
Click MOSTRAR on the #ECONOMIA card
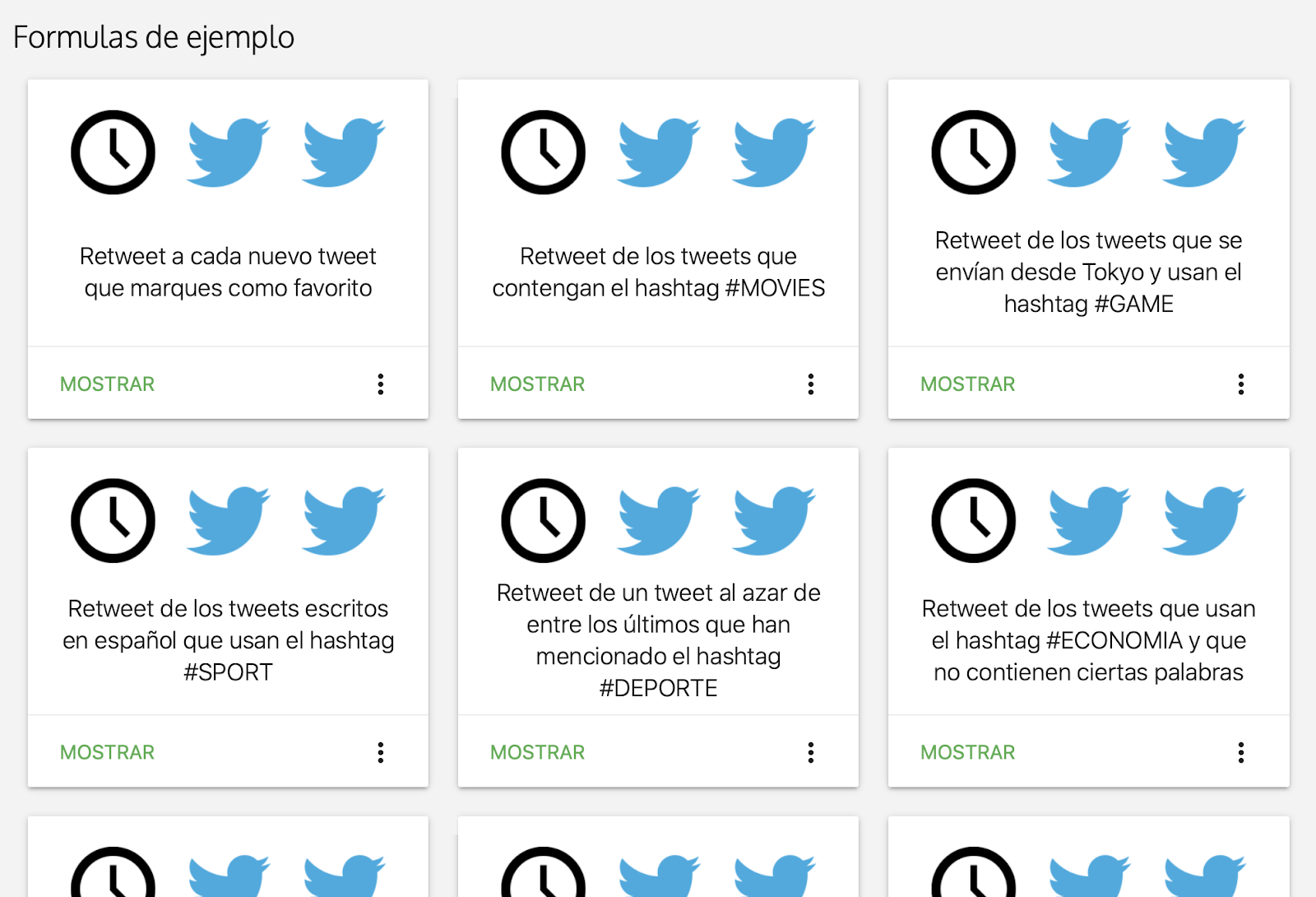[967, 752]
